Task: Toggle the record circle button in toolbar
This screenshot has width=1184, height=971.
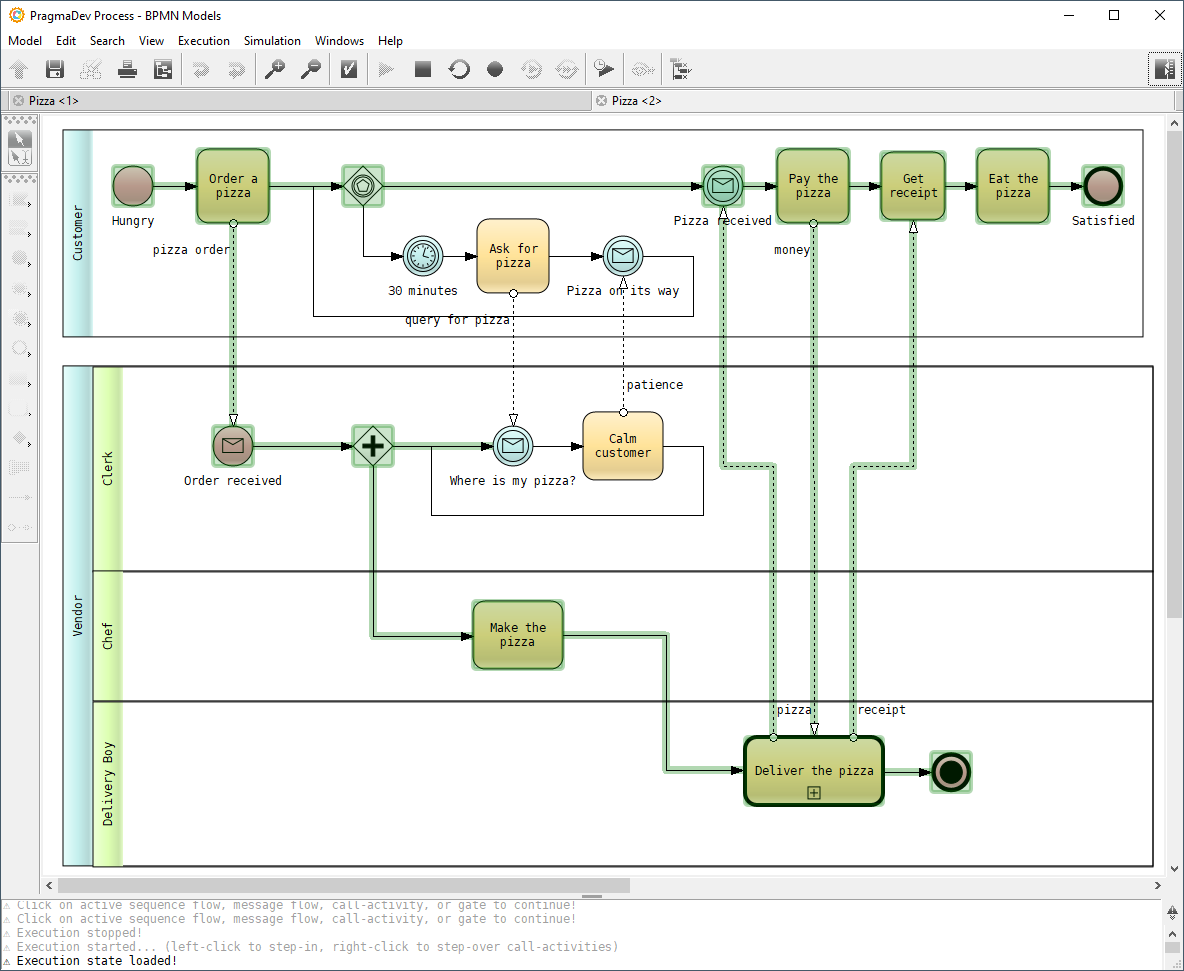Action: pyautogui.click(x=495, y=69)
